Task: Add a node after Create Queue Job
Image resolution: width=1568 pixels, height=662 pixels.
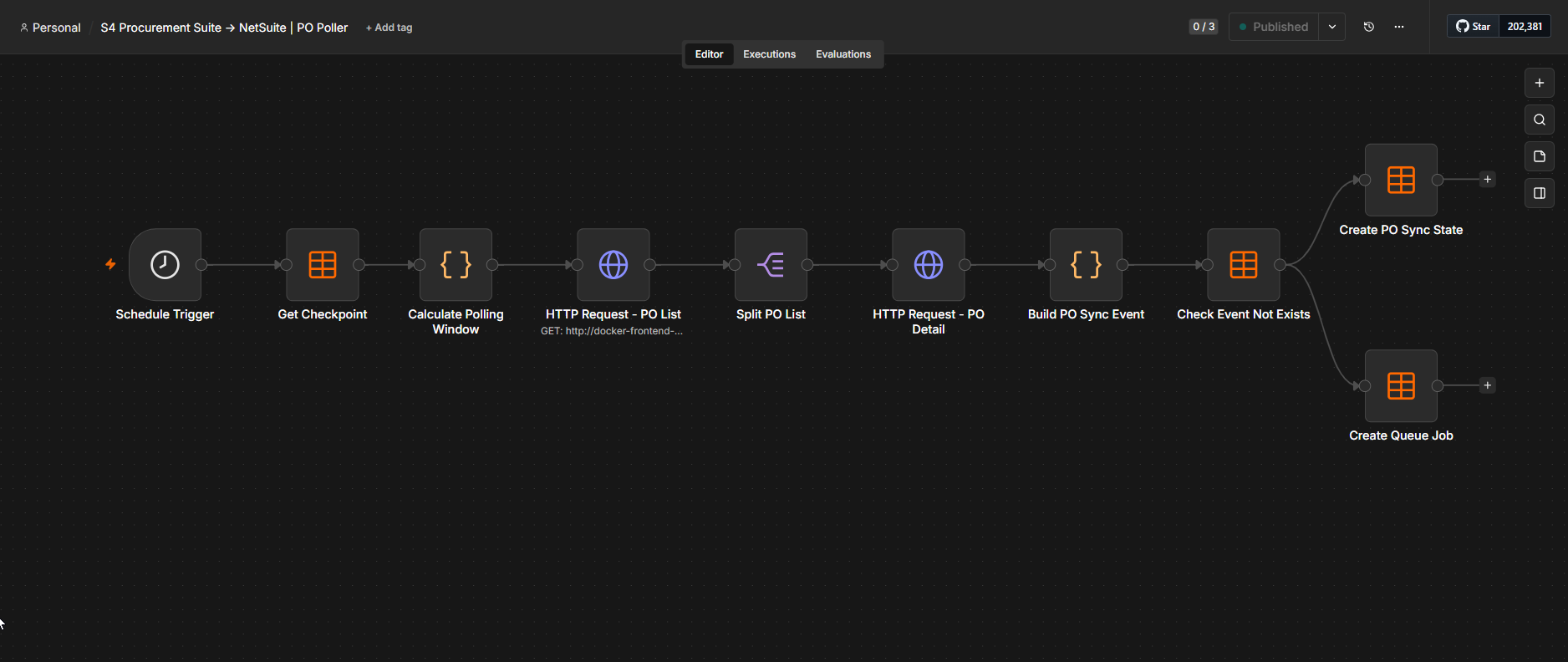Action: (1488, 385)
